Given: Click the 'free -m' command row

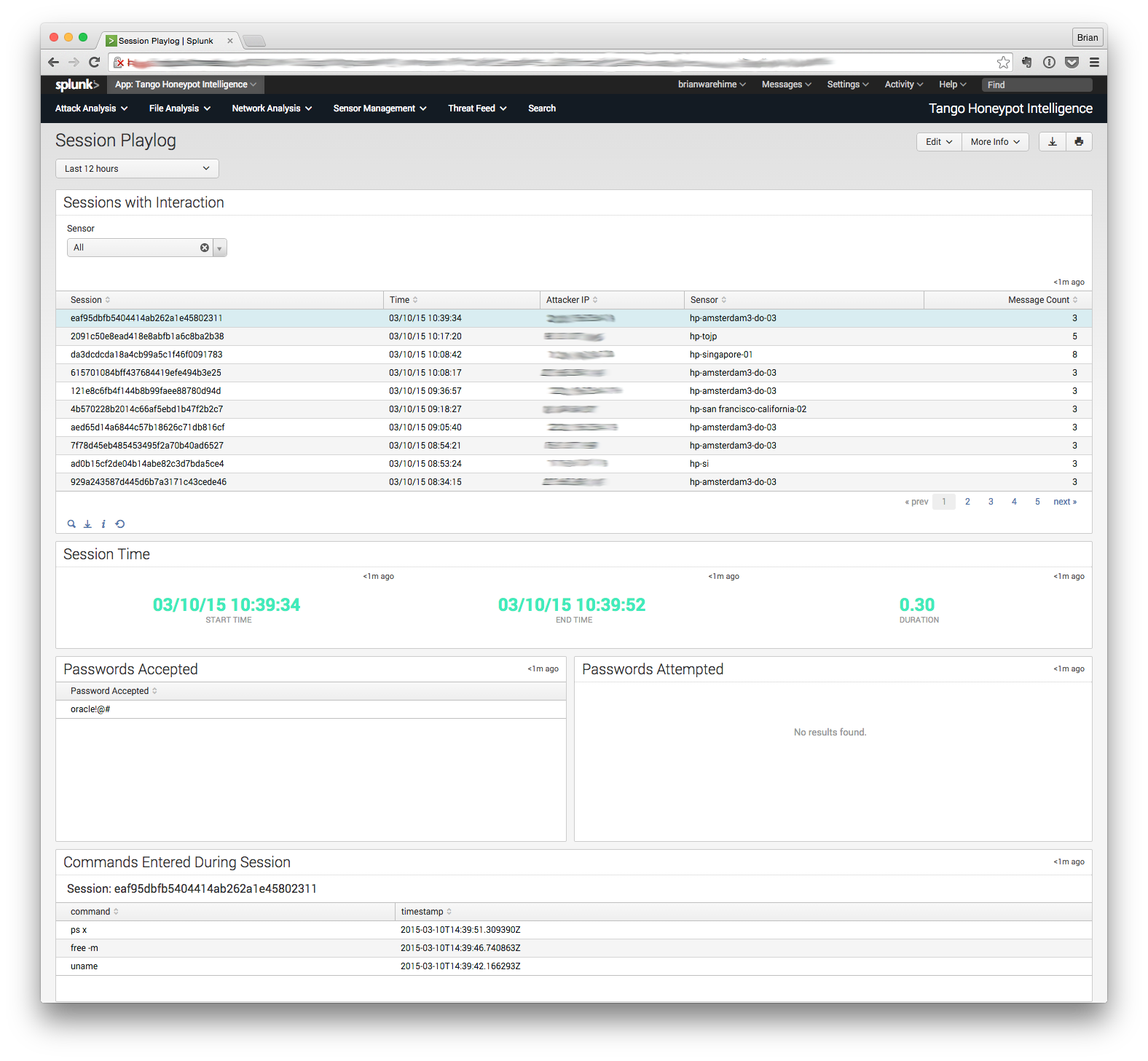Looking at the screenshot, I should click(574, 948).
